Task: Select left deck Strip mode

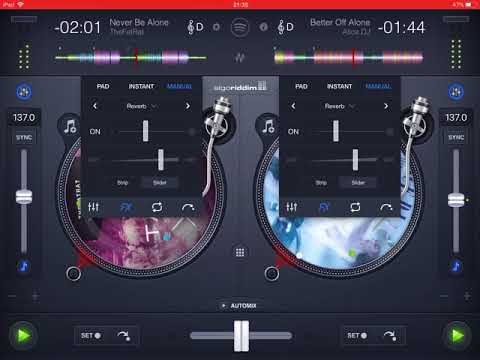Action: [x=122, y=183]
